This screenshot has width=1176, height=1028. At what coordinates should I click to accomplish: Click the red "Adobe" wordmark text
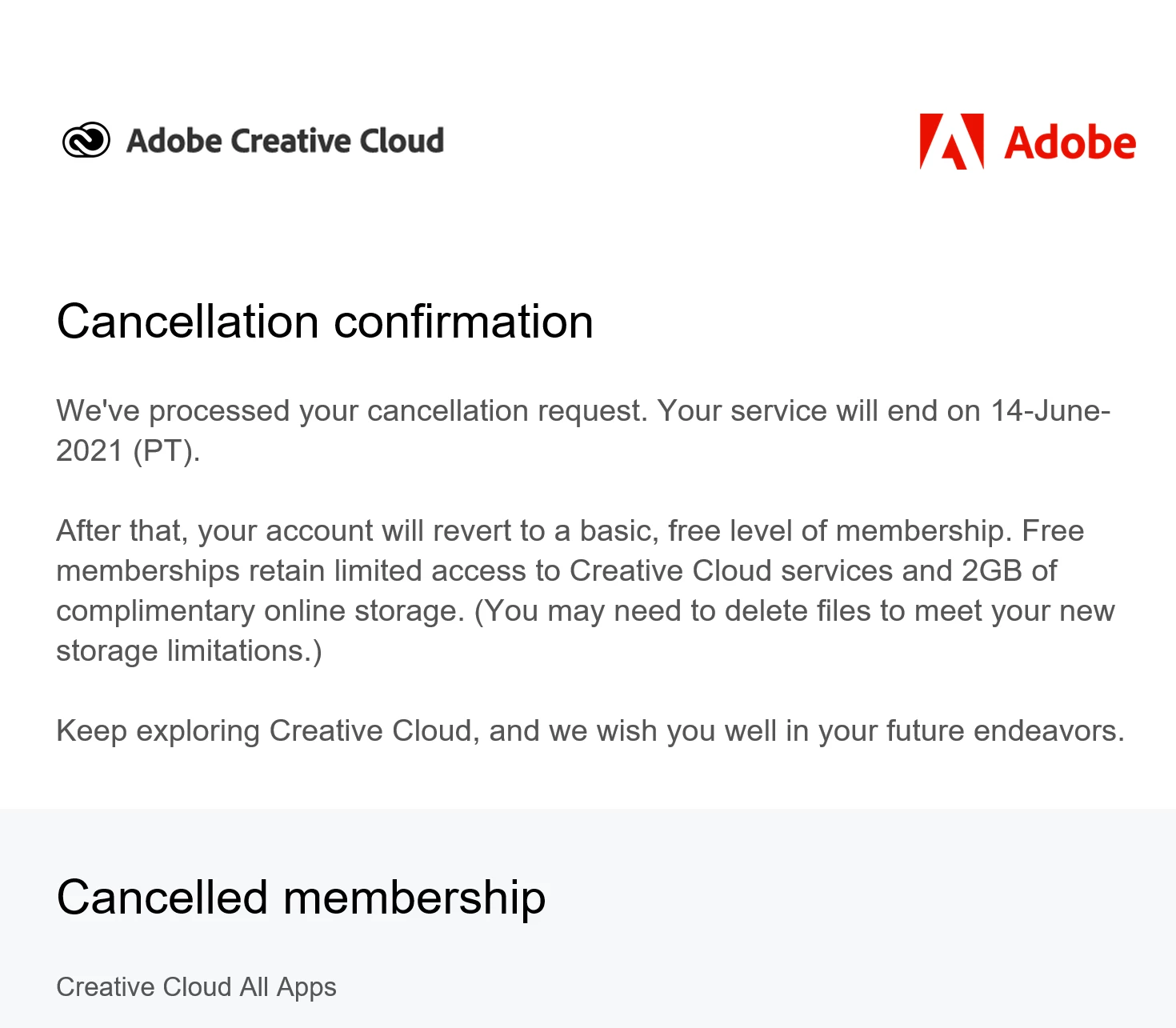point(1070,143)
